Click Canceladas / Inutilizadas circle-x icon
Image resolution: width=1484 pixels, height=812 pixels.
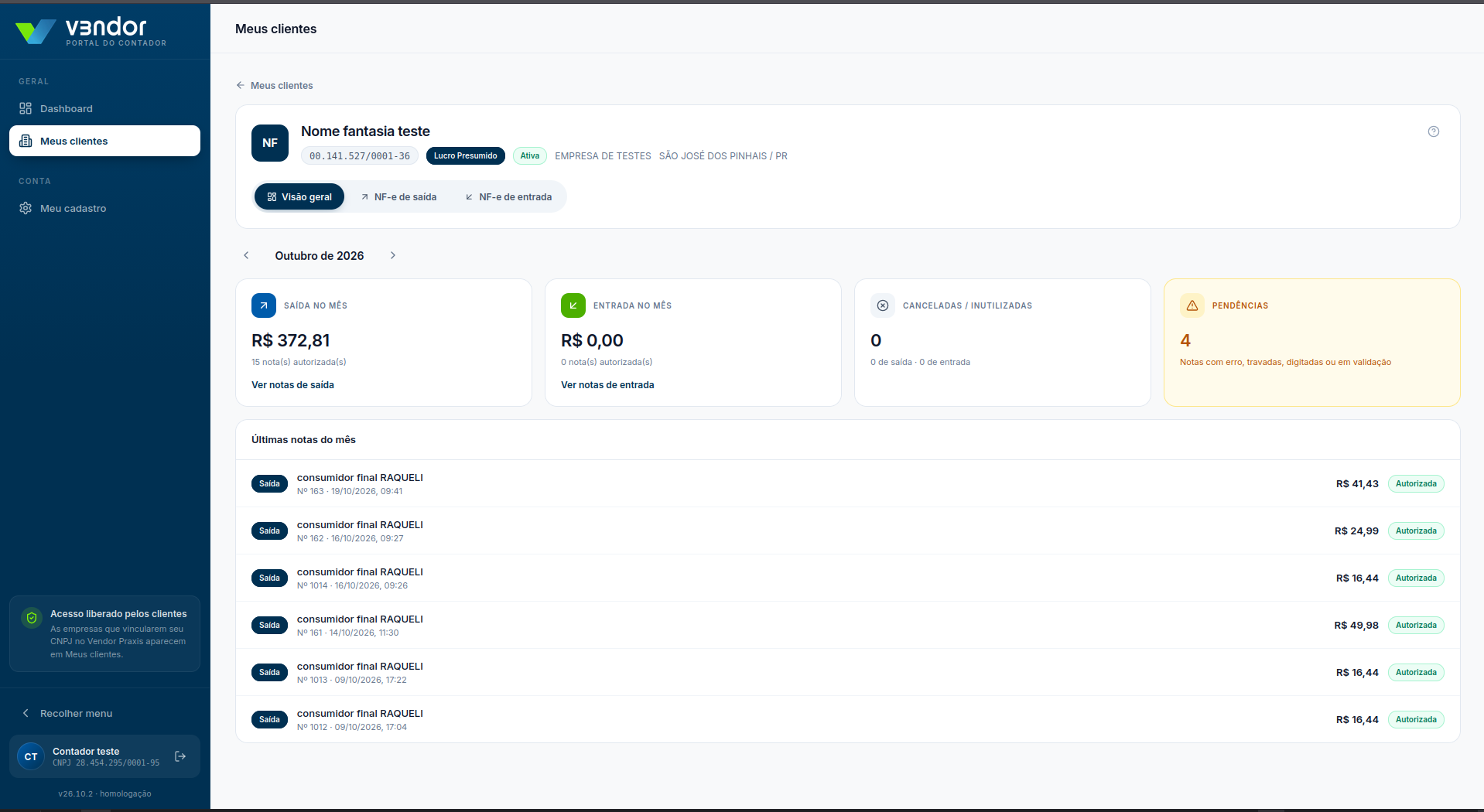pyautogui.click(x=883, y=305)
